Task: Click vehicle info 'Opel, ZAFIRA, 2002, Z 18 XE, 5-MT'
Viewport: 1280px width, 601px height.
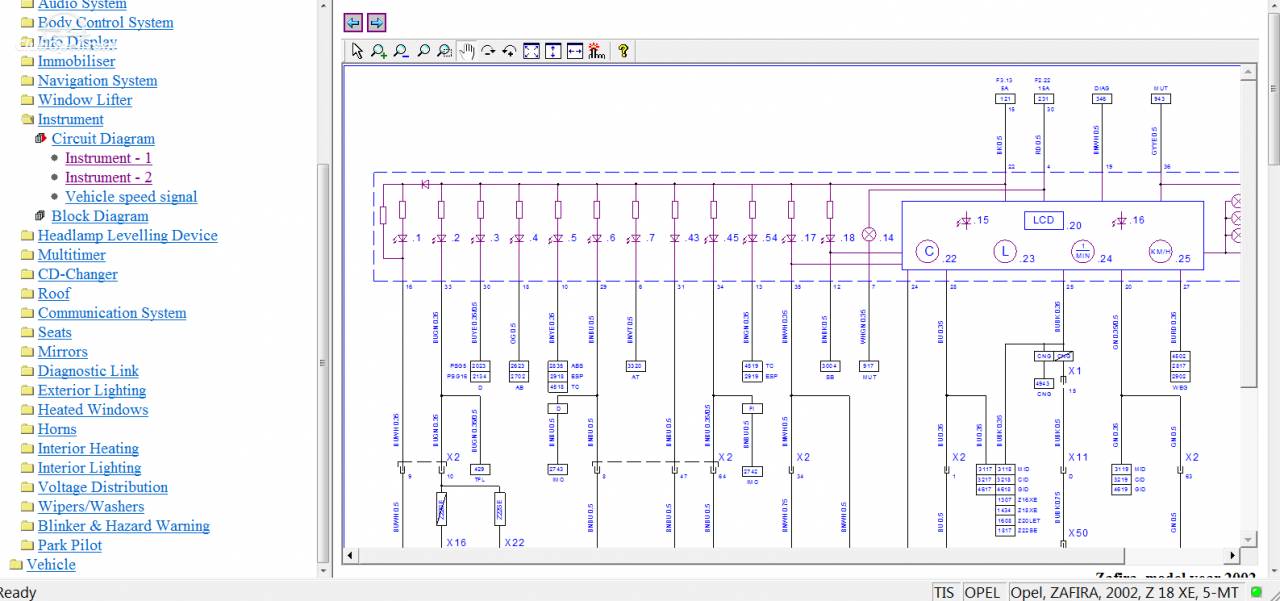Action: click(x=1125, y=592)
